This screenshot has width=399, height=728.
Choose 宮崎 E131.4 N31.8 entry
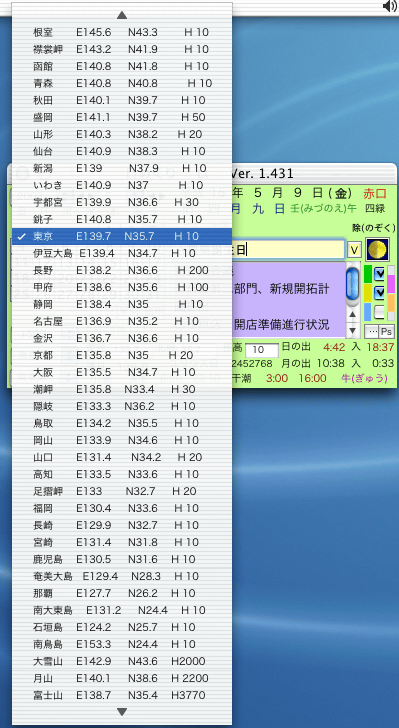(122, 542)
